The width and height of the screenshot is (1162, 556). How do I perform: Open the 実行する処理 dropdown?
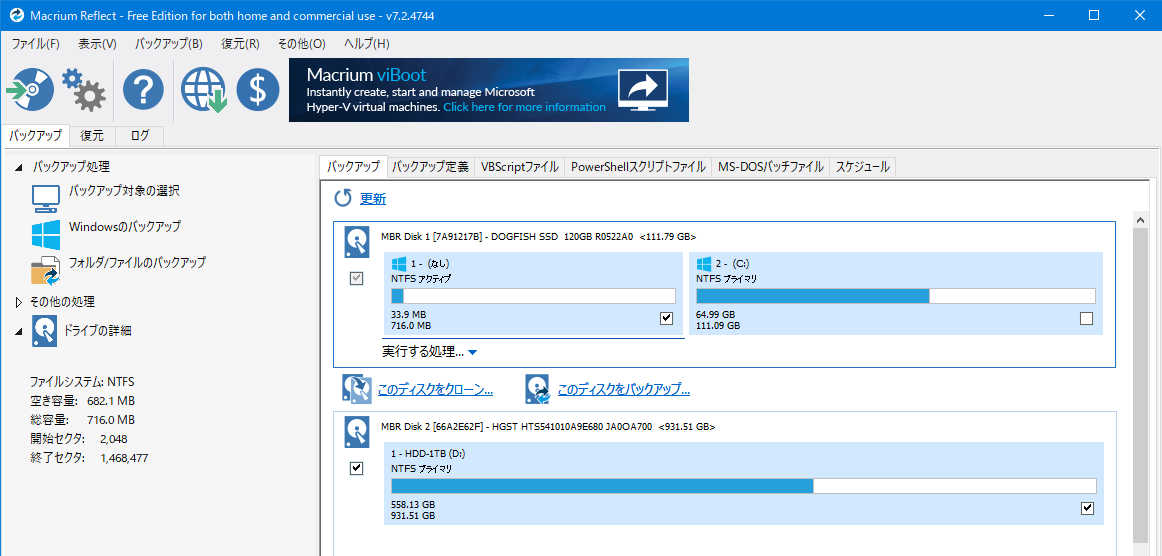coord(430,352)
